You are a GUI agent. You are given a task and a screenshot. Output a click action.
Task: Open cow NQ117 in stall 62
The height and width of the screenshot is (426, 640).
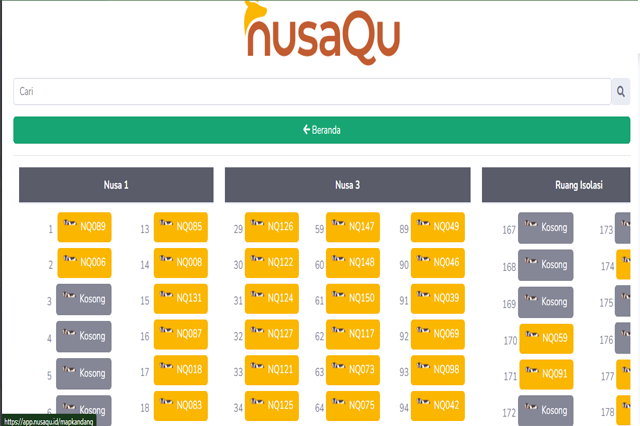[x=353, y=334]
